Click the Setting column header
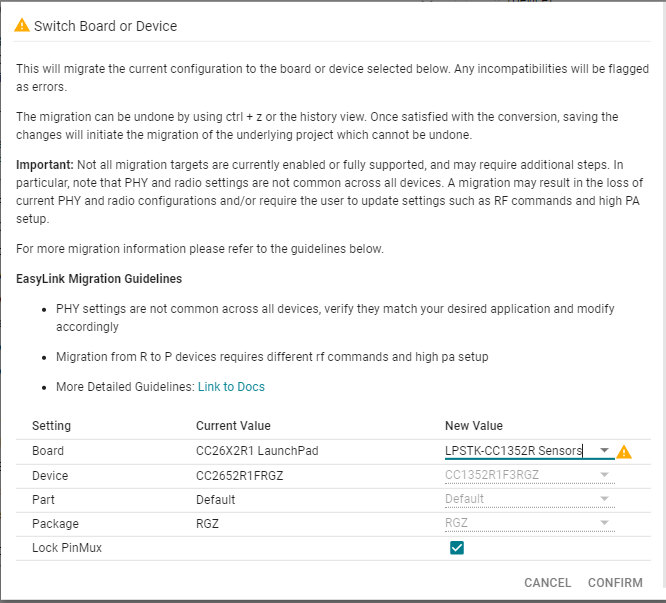The image size is (666, 603). 51,426
